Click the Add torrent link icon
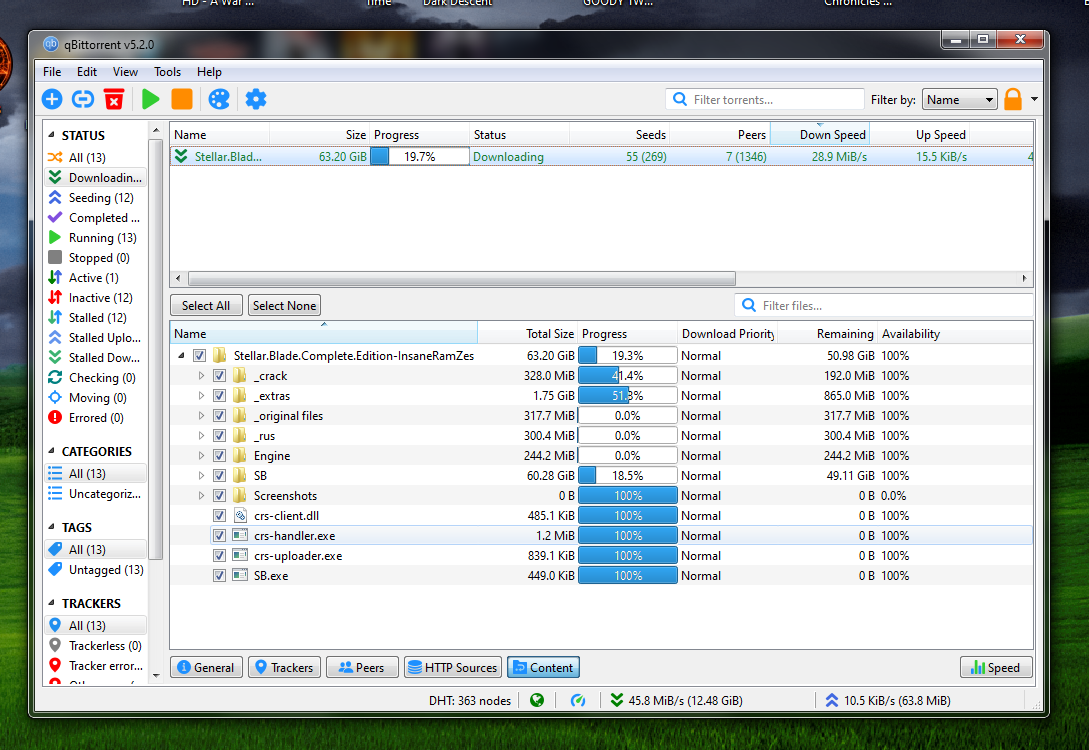The width and height of the screenshot is (1089, 750). (x=83, y=99)
